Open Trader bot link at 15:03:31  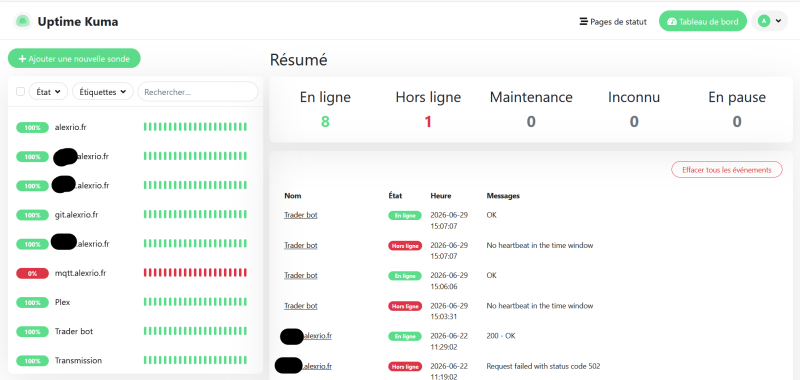(301, 306)
